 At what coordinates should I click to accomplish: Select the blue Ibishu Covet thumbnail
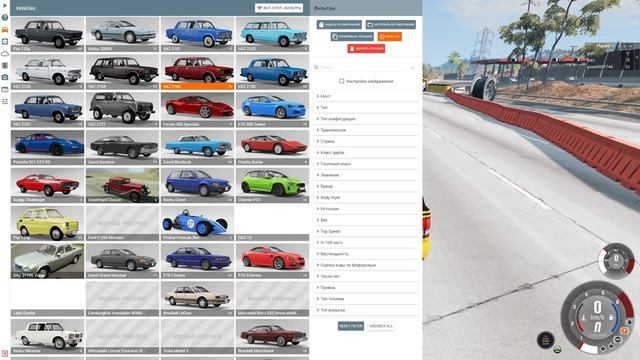click(198, 185)
